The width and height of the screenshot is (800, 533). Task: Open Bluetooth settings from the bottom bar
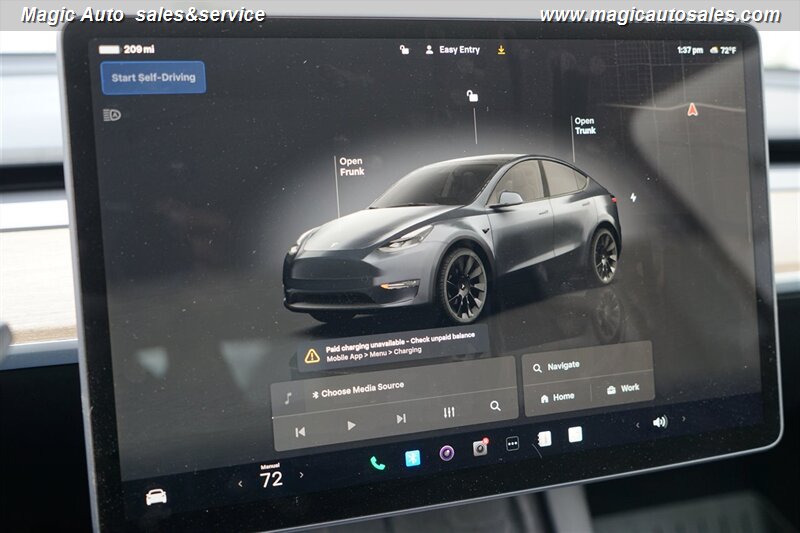click(412, 458)
